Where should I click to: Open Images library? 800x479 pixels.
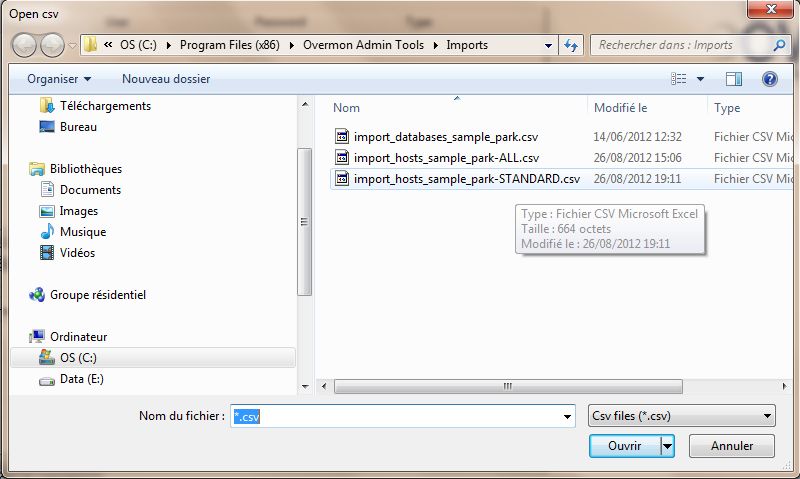(x=79, y=211)
